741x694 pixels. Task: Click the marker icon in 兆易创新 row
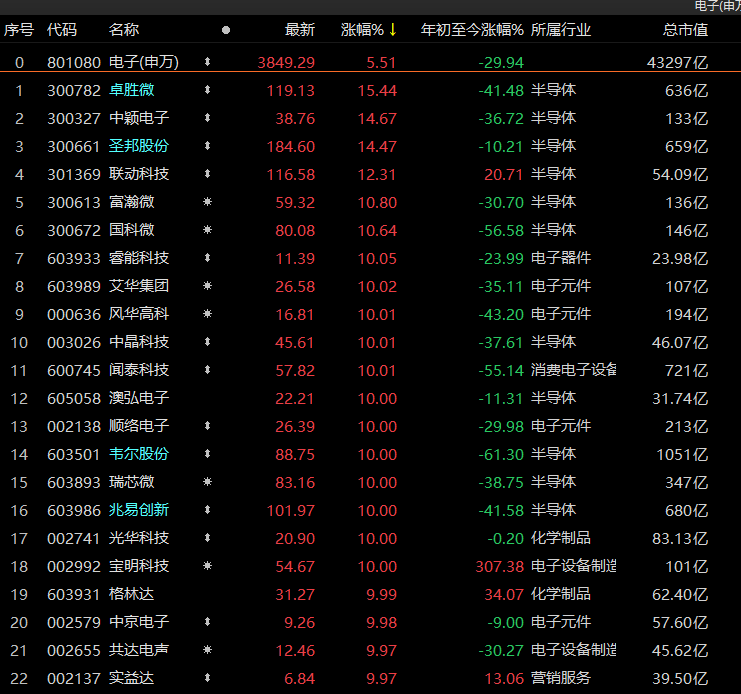(207, 510)
